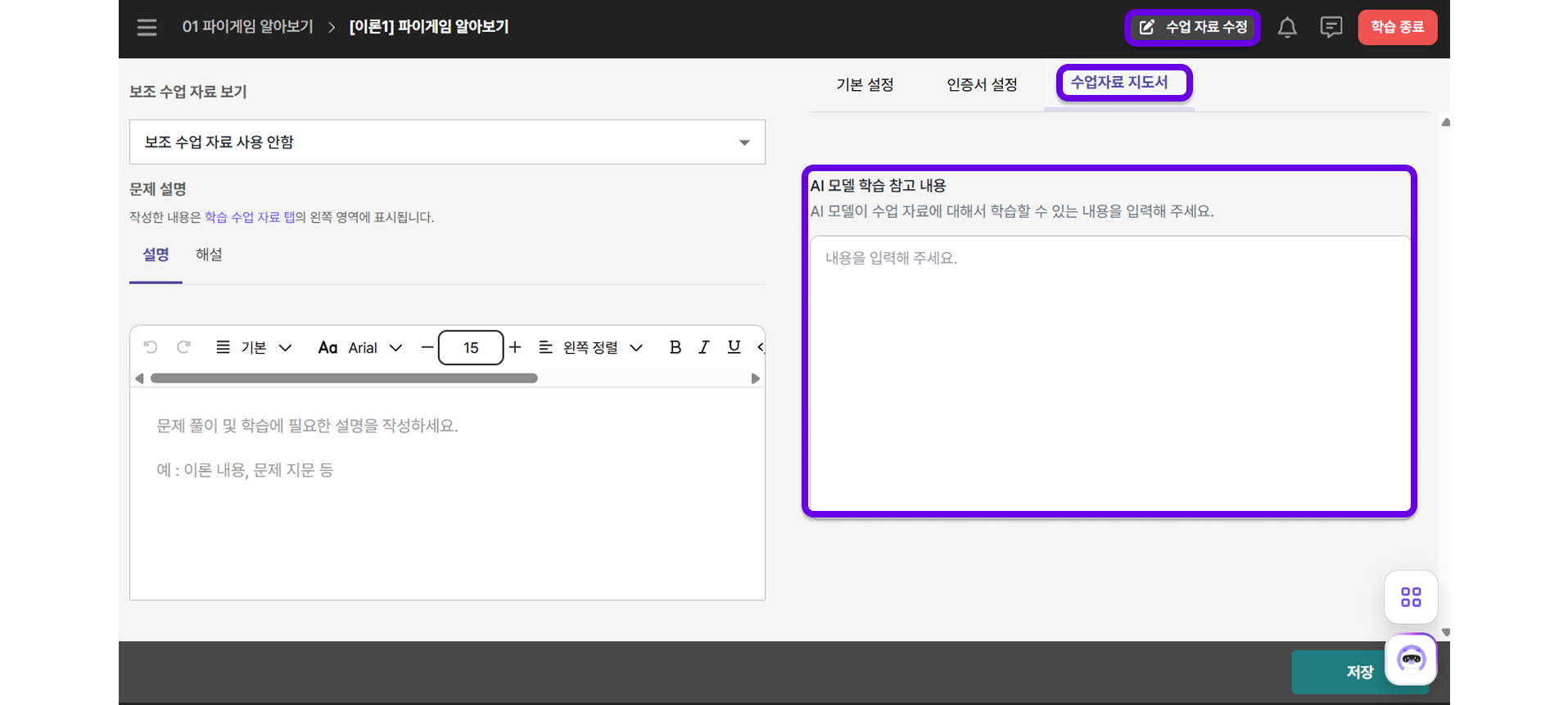Click the undo arrow in editor toolbar
The height and width of the screenshot is (705, 1568).
[x=151, y=347]
